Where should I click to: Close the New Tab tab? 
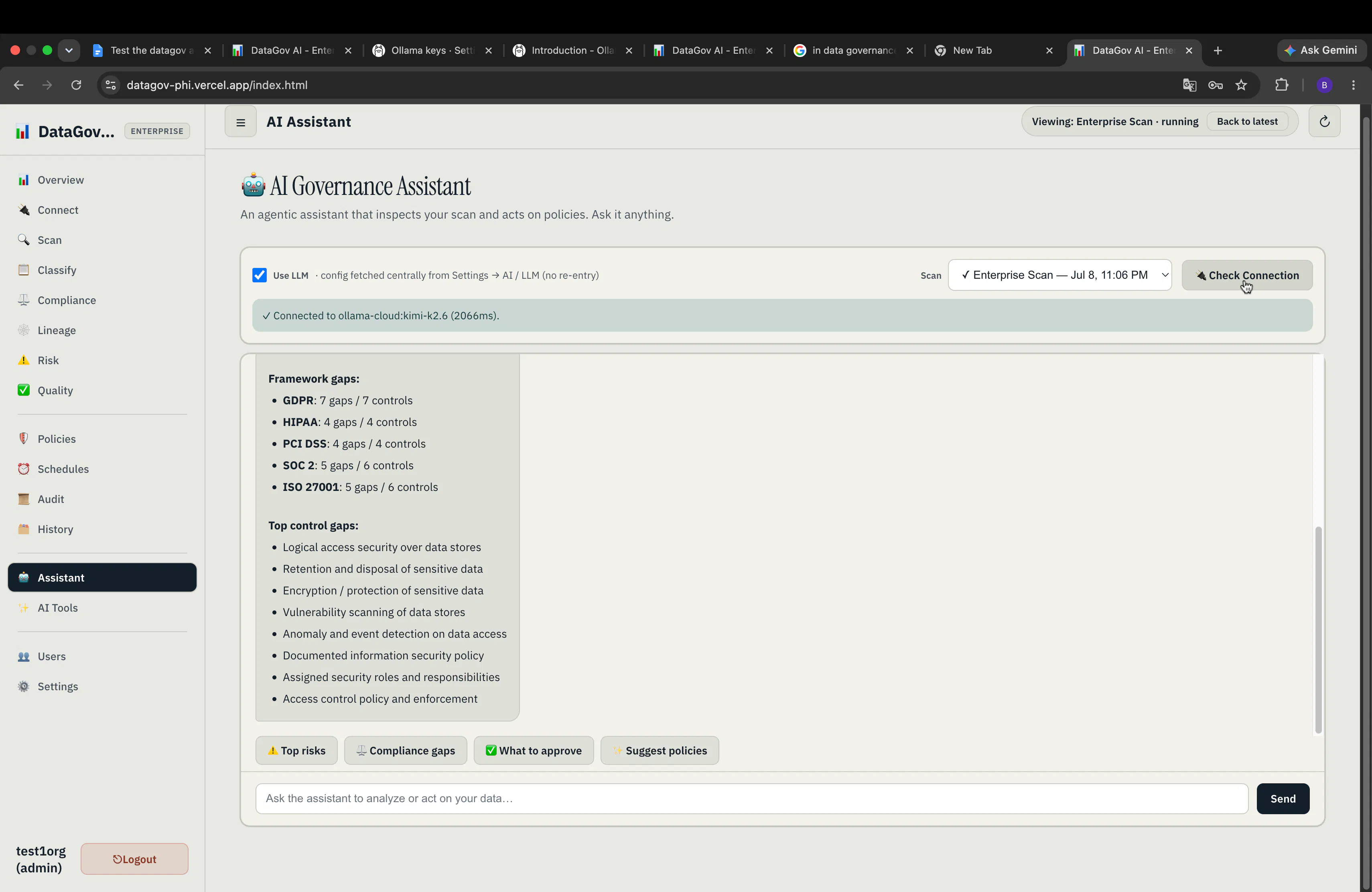click(x=1049, y=50)
